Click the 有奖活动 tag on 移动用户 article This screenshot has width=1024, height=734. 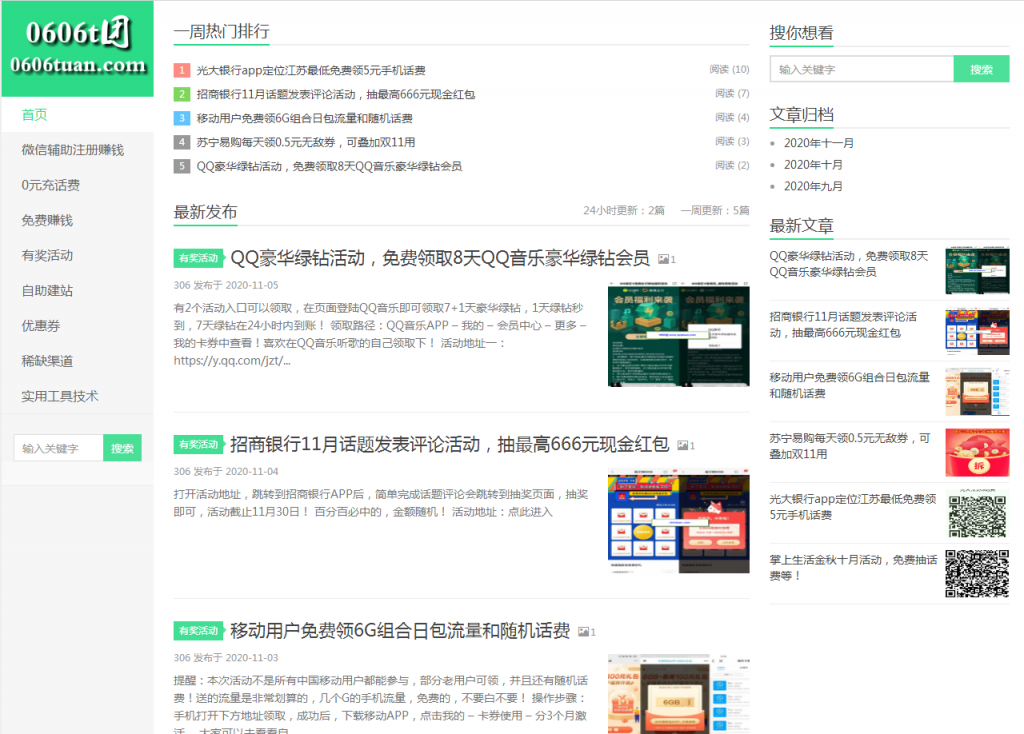click(x=199, y=631)
